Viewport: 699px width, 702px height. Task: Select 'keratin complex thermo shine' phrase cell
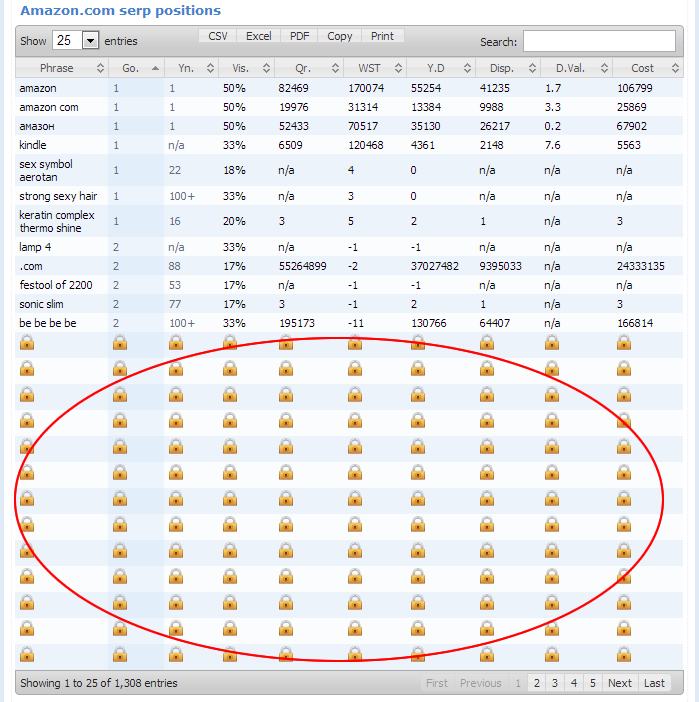(62, 221)
